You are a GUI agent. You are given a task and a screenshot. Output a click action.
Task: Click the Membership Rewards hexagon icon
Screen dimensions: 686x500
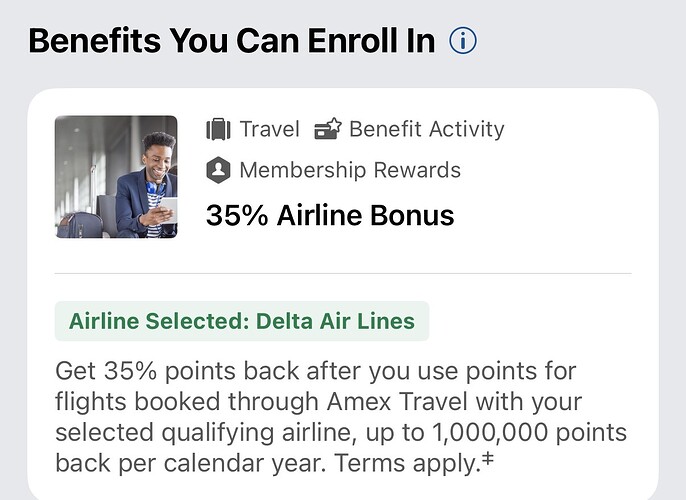(218, 170)
